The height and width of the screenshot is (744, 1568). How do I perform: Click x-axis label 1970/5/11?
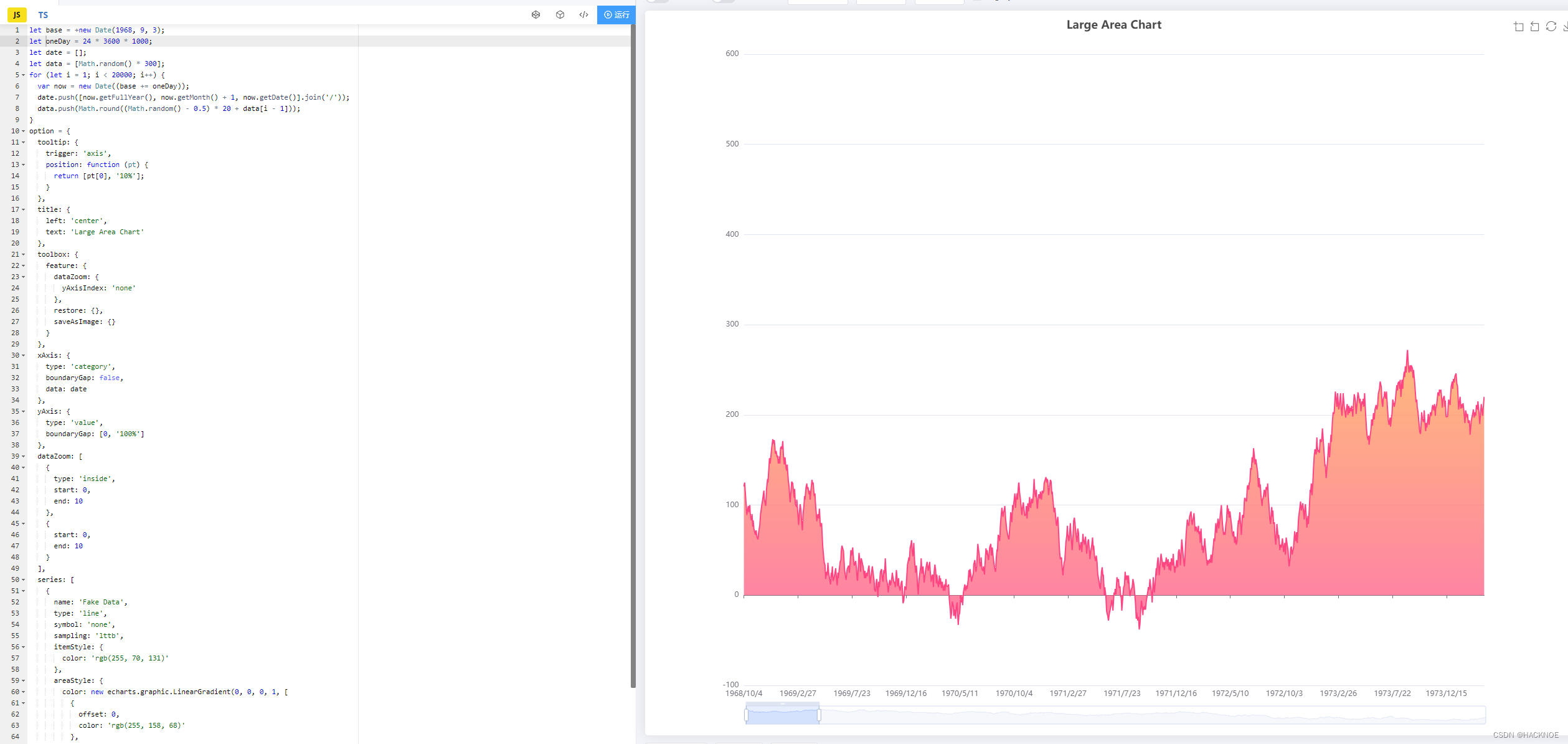tap(960, 693)
